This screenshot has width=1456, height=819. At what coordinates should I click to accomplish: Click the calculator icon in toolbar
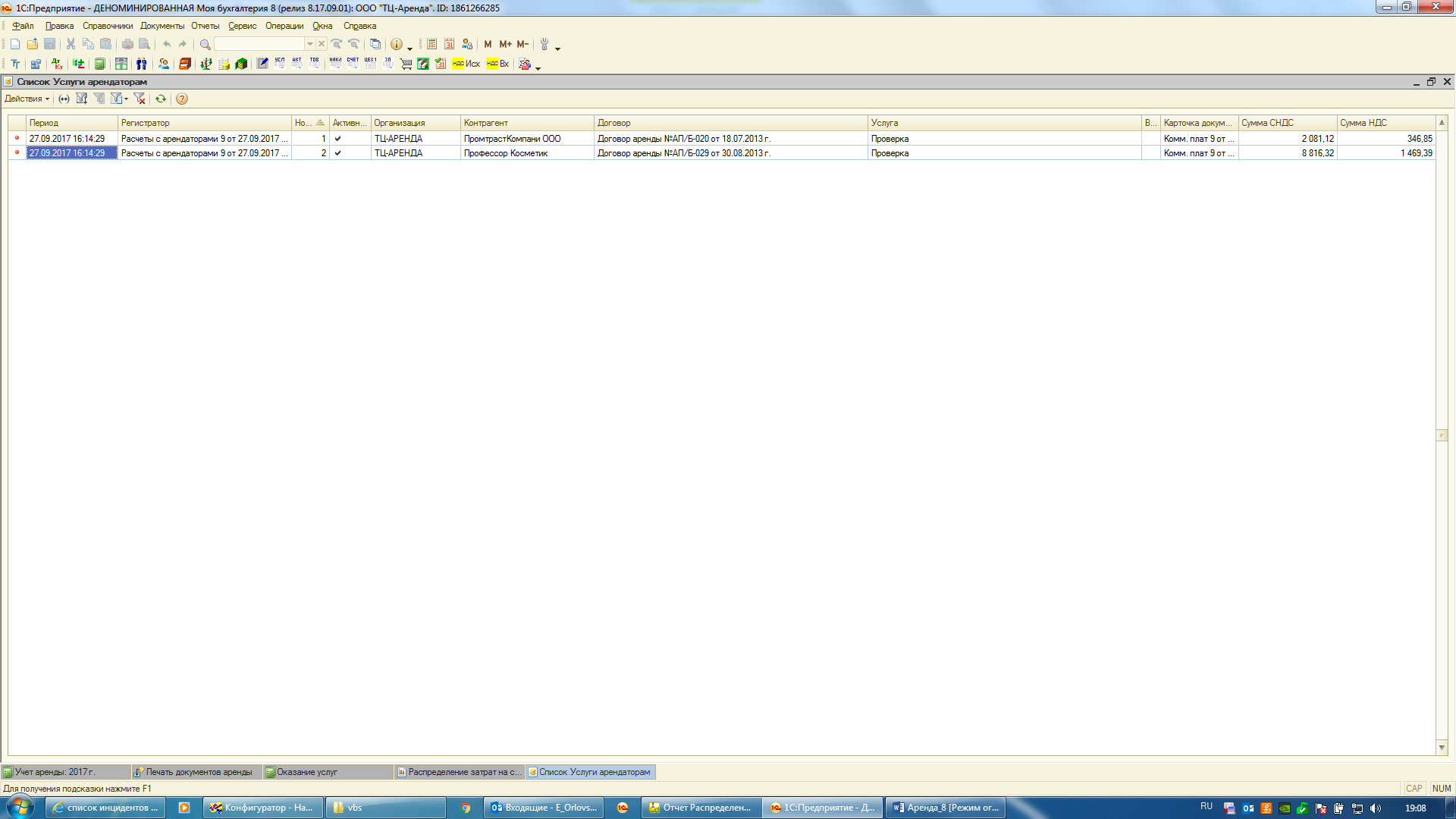(431, 44)
